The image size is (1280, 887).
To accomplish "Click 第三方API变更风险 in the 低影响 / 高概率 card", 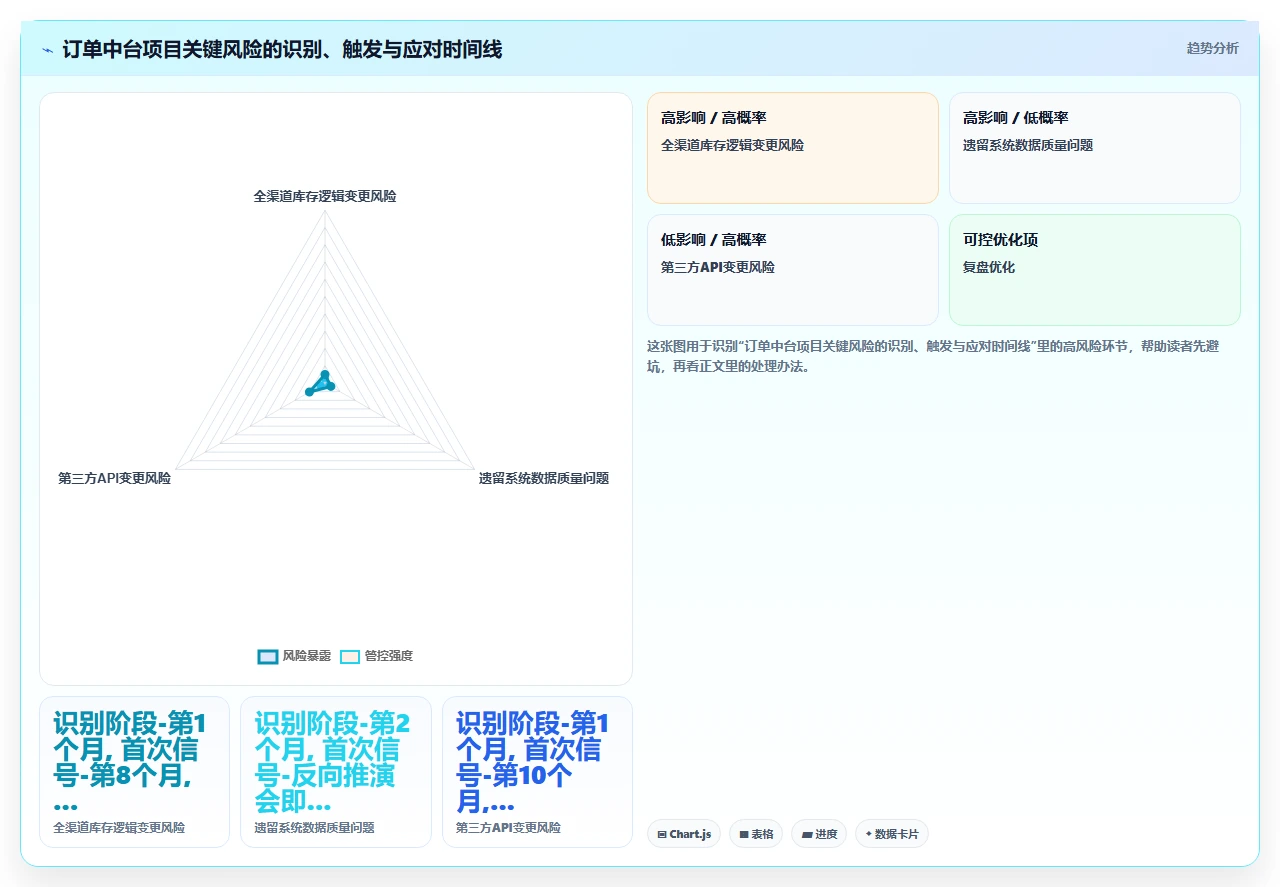I will pos(718,267).
